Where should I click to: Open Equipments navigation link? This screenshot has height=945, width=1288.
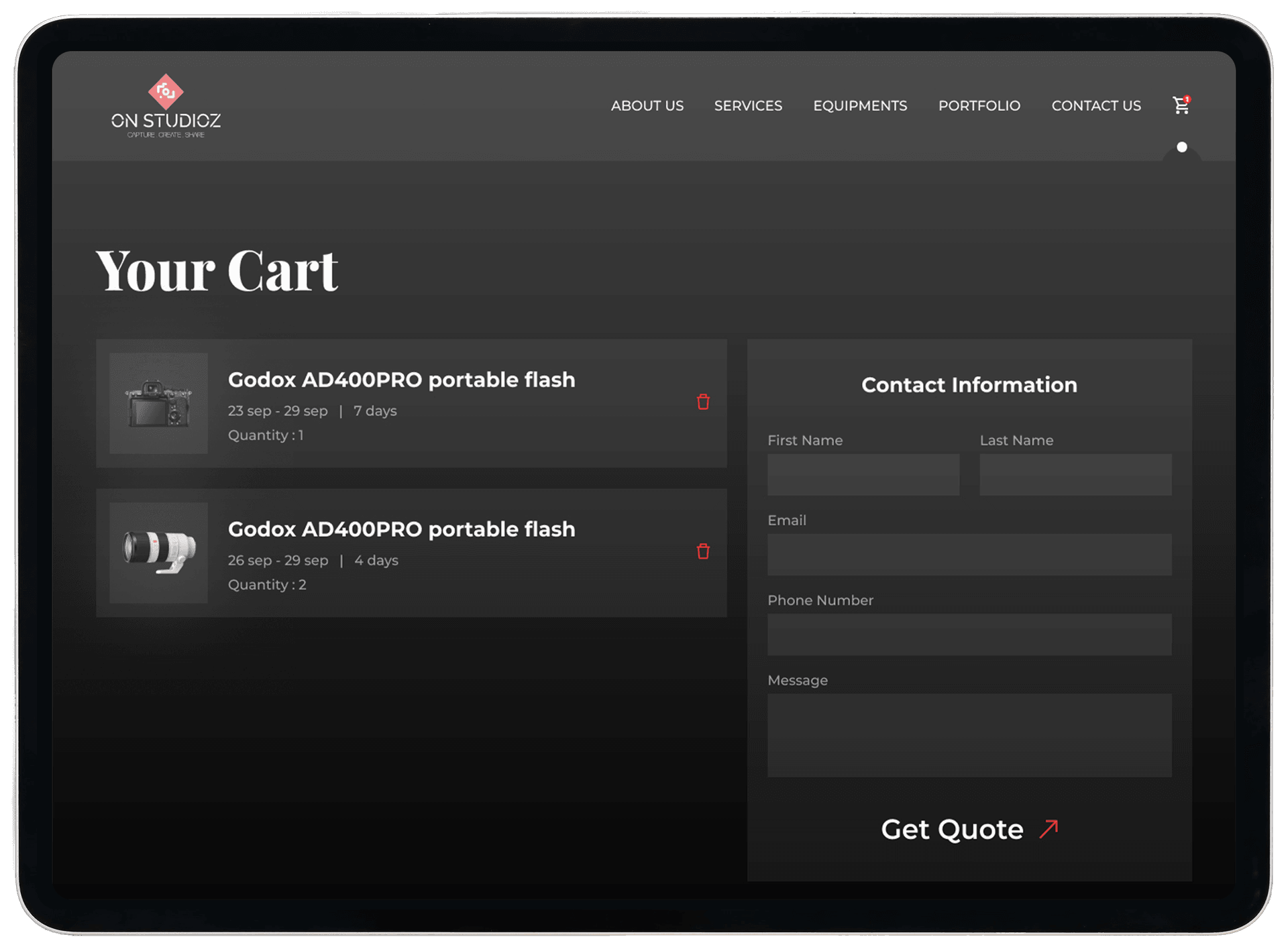point(860,106)
